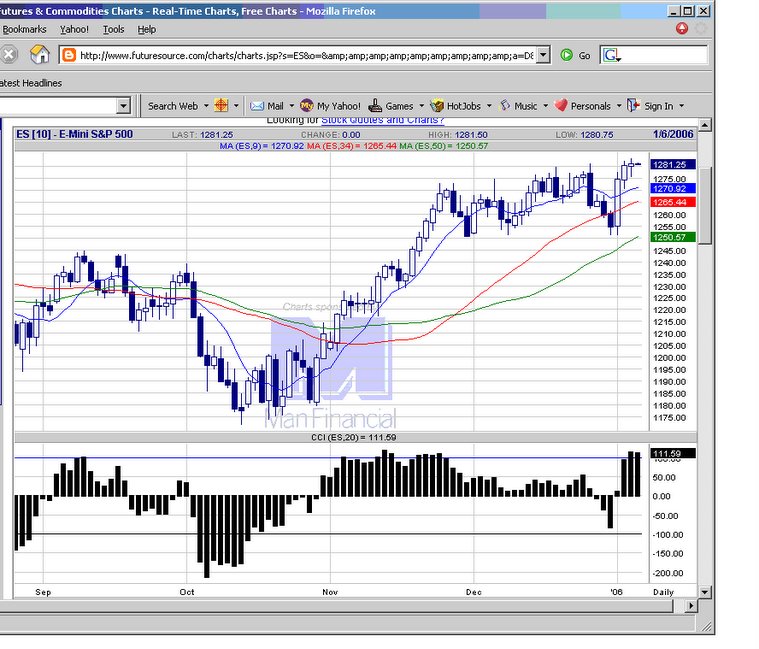Click the MA (ES,9) = 1270.92 legend
Viewport: 759px width, 649px height.
[261, 146]
